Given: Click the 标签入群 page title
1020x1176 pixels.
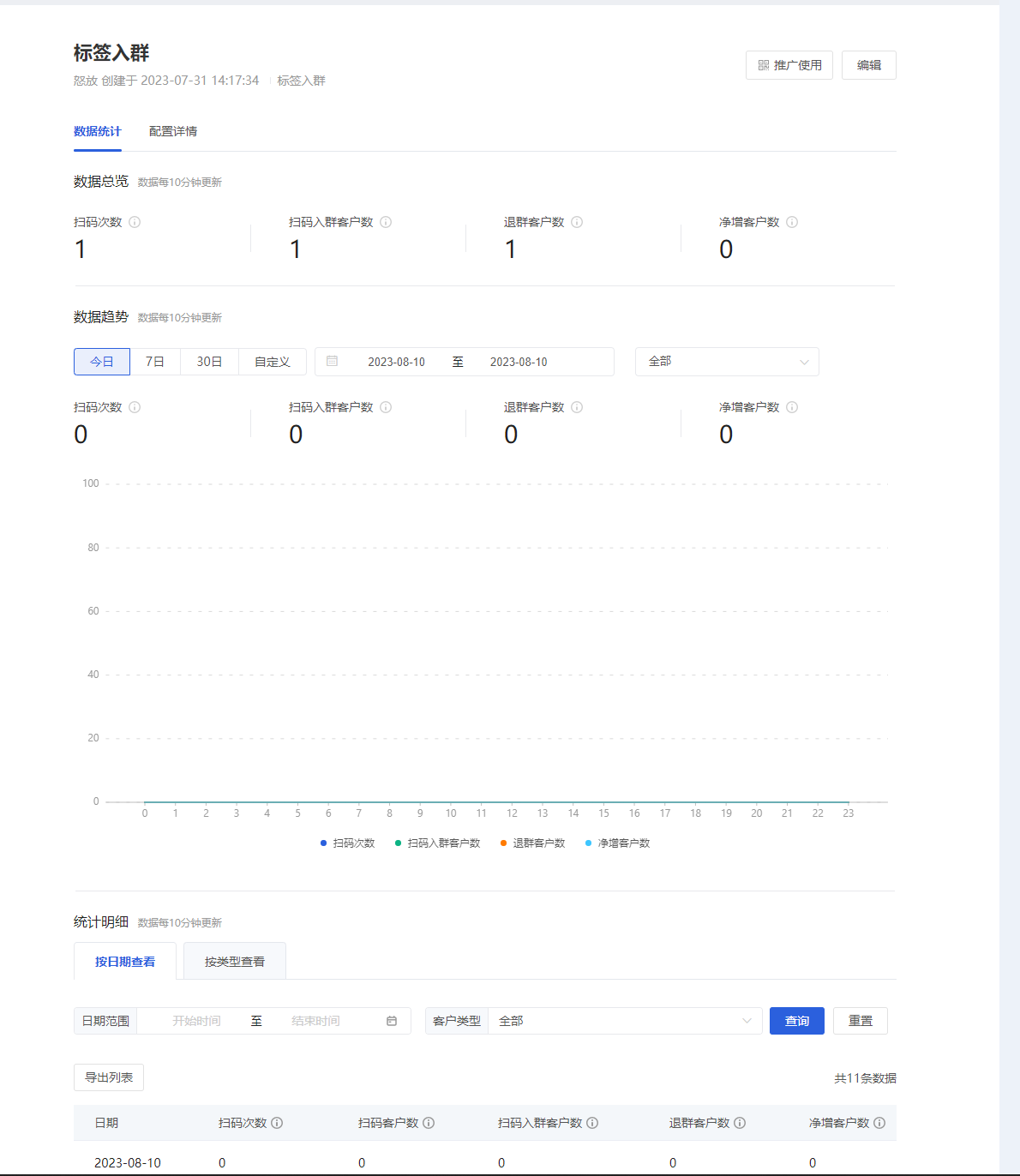Looking at the screenshot, I should coord(111,53).
